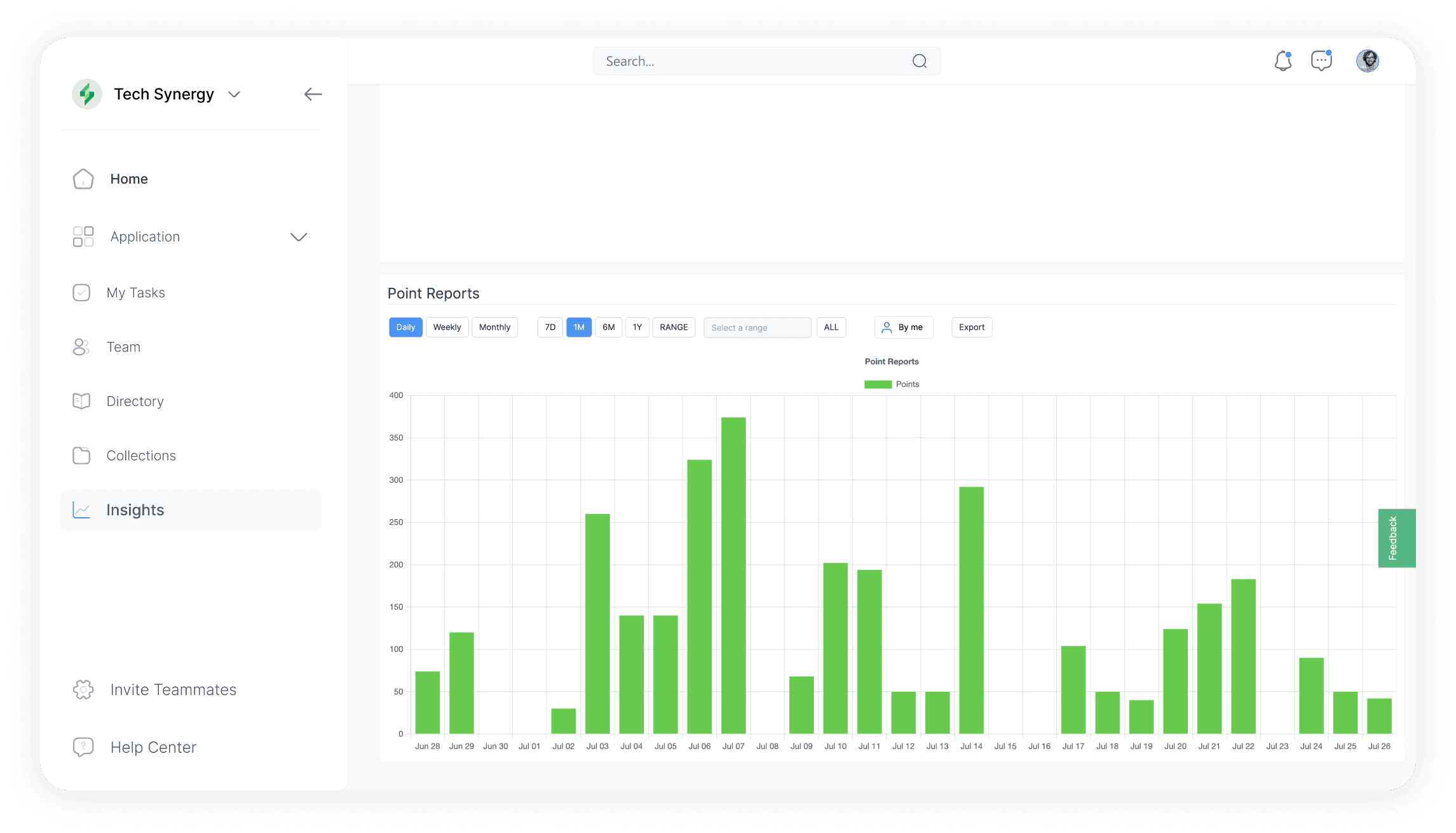Click the Invite Teammates gear icon
1456x833 pixels.
[x=83, y=689]
